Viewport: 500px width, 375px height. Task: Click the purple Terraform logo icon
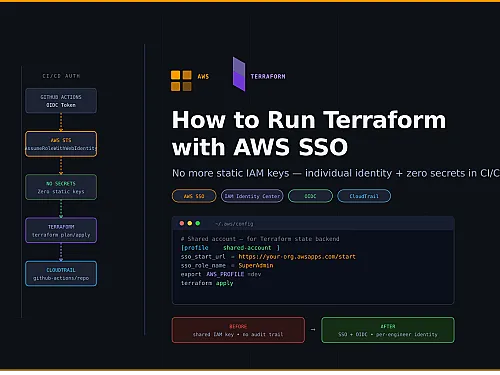pyautogui.click(x=239, y=74)
